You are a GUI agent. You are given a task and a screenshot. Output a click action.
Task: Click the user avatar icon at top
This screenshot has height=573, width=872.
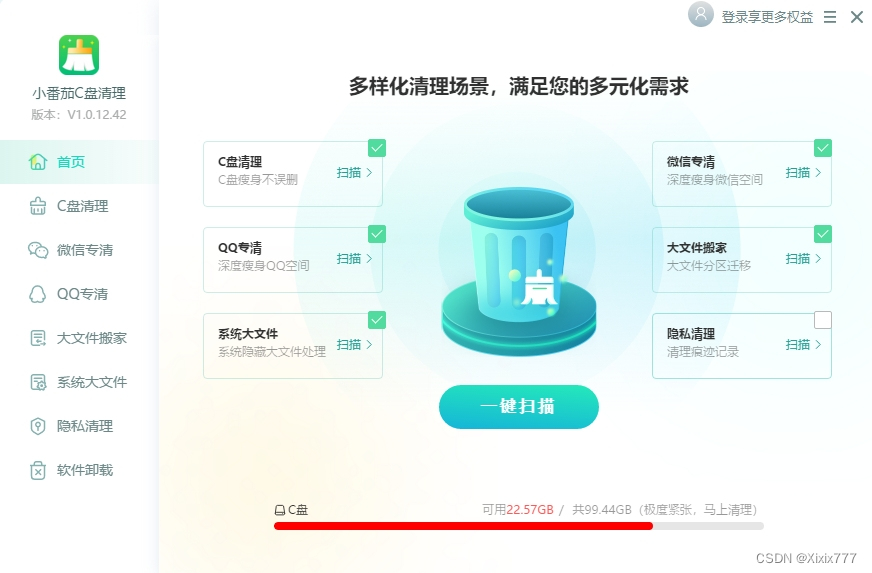click(x=701, y=14)
